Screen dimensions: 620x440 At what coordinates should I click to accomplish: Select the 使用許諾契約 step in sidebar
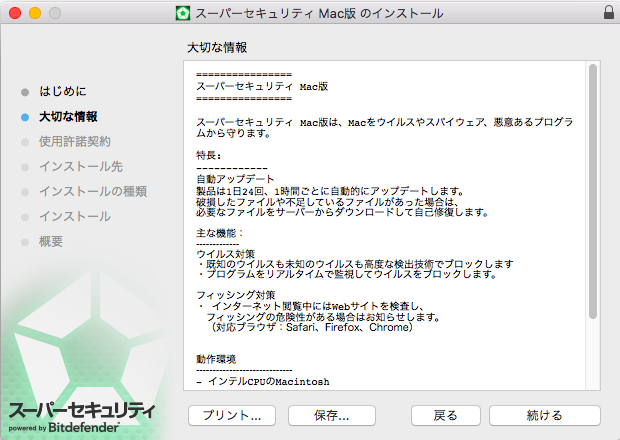(74, 142)
